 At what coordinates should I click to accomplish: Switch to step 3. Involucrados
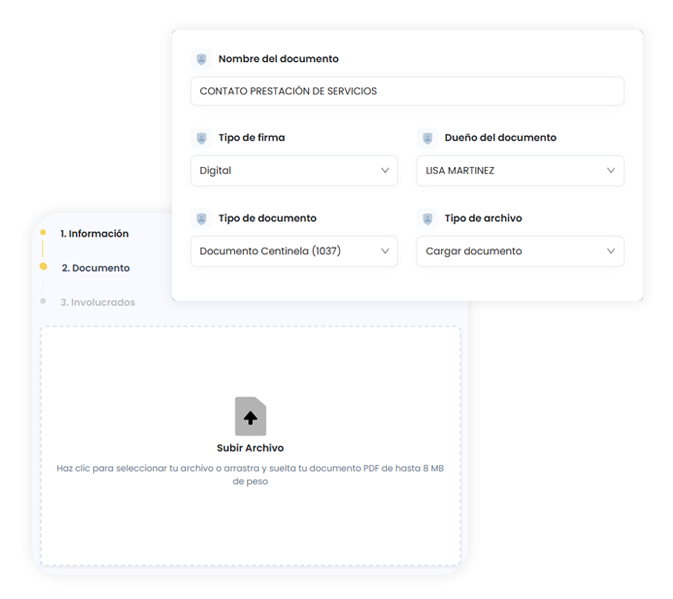tap(97, 302)
